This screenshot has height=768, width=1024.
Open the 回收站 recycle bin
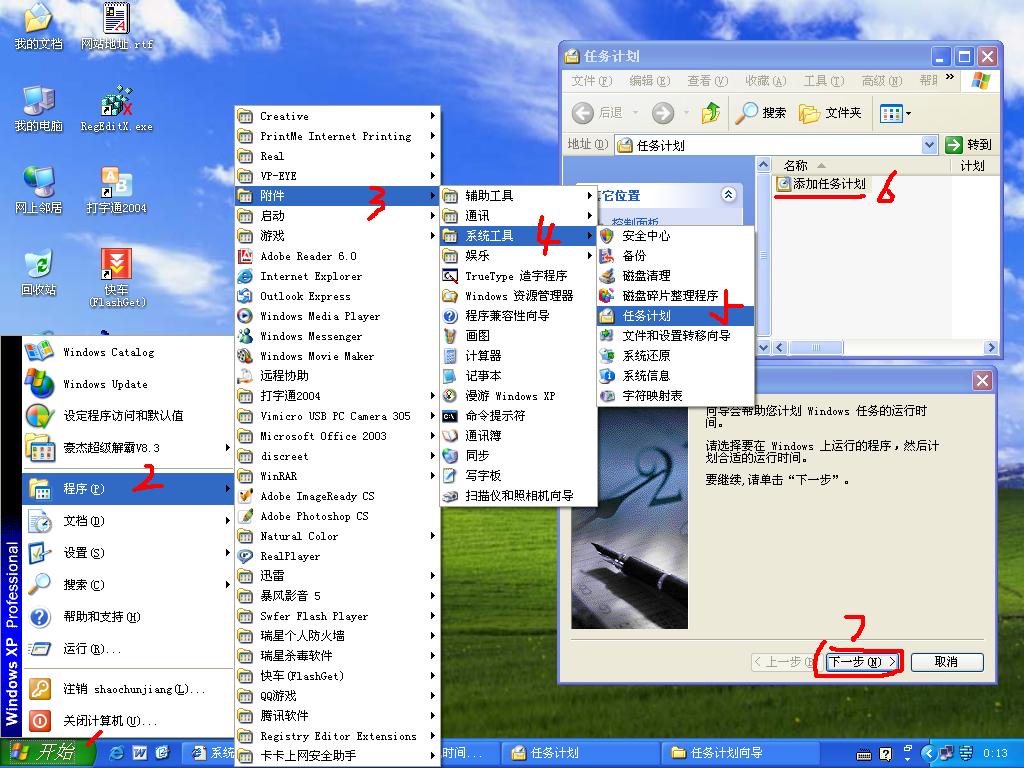point(38,272)
